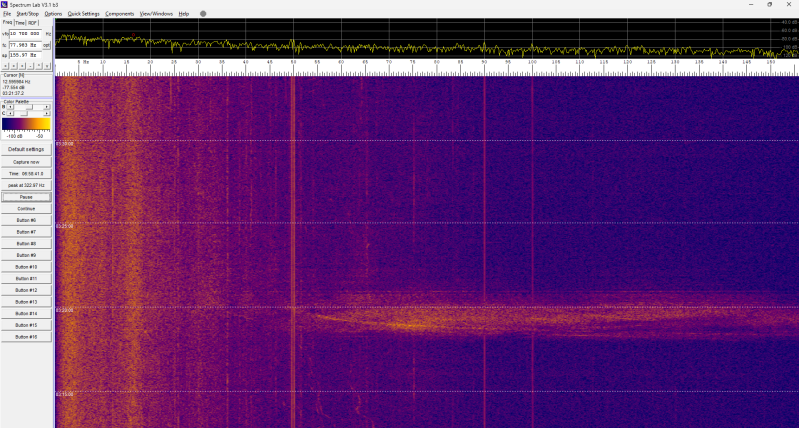The width and height of the screenshot is (799, 428).
Task: Click the 100 mark on frequency scale
Action: pos(532,62)
